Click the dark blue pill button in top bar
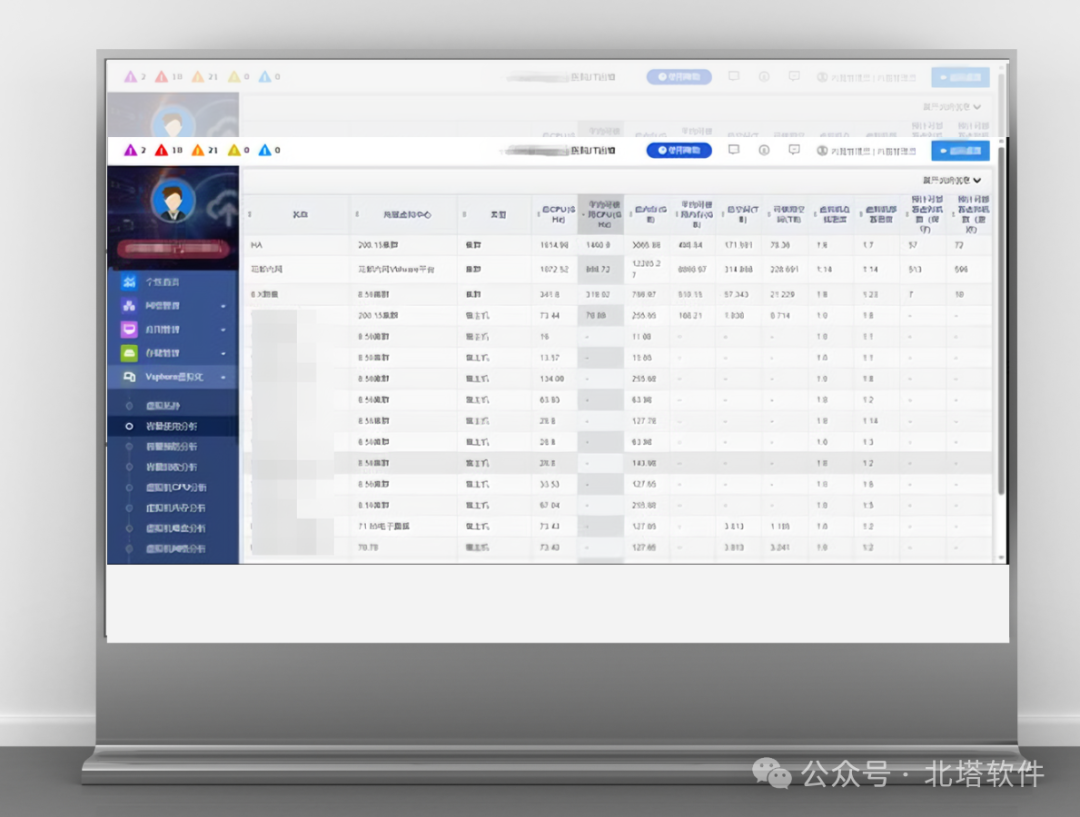The width and height of the screenshot is (1080, 817). 678,150
